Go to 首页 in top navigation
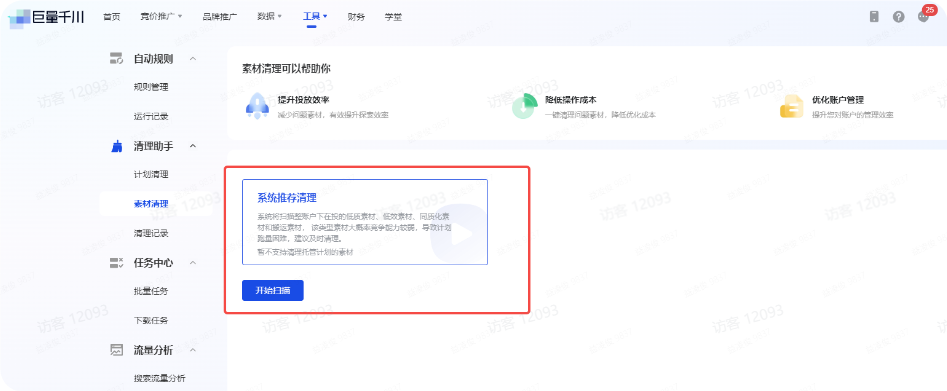This screenshot has height=391, width=947. tap(112, 17)
